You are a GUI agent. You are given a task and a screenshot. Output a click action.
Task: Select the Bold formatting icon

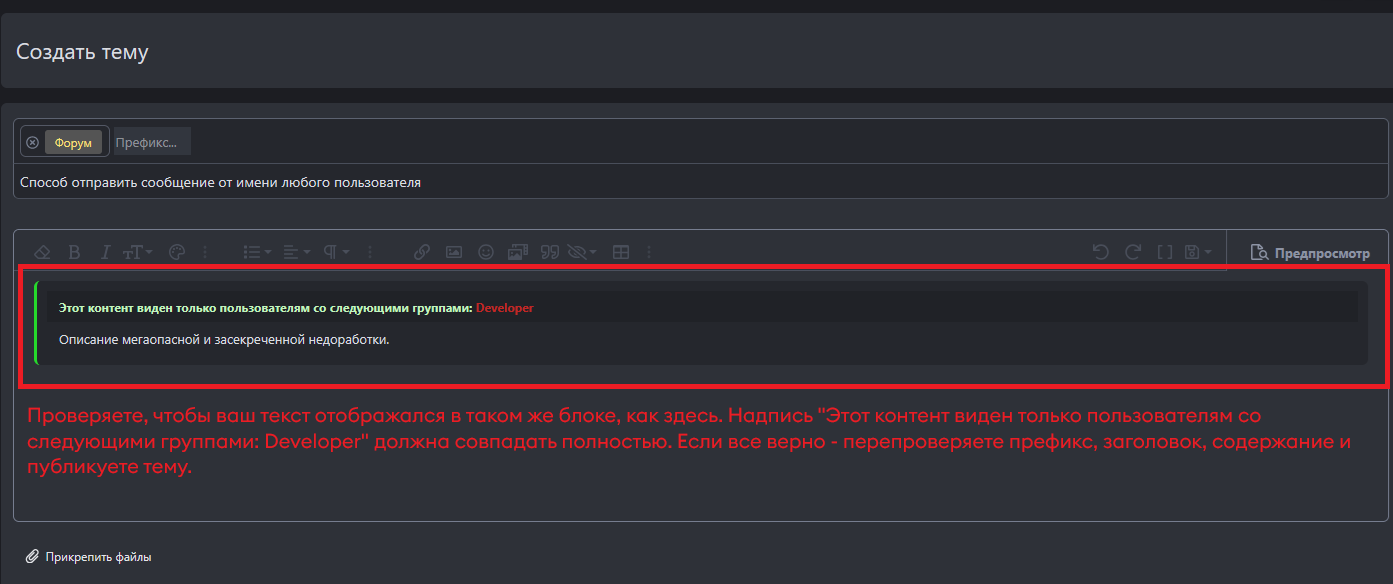click(74, 251)
